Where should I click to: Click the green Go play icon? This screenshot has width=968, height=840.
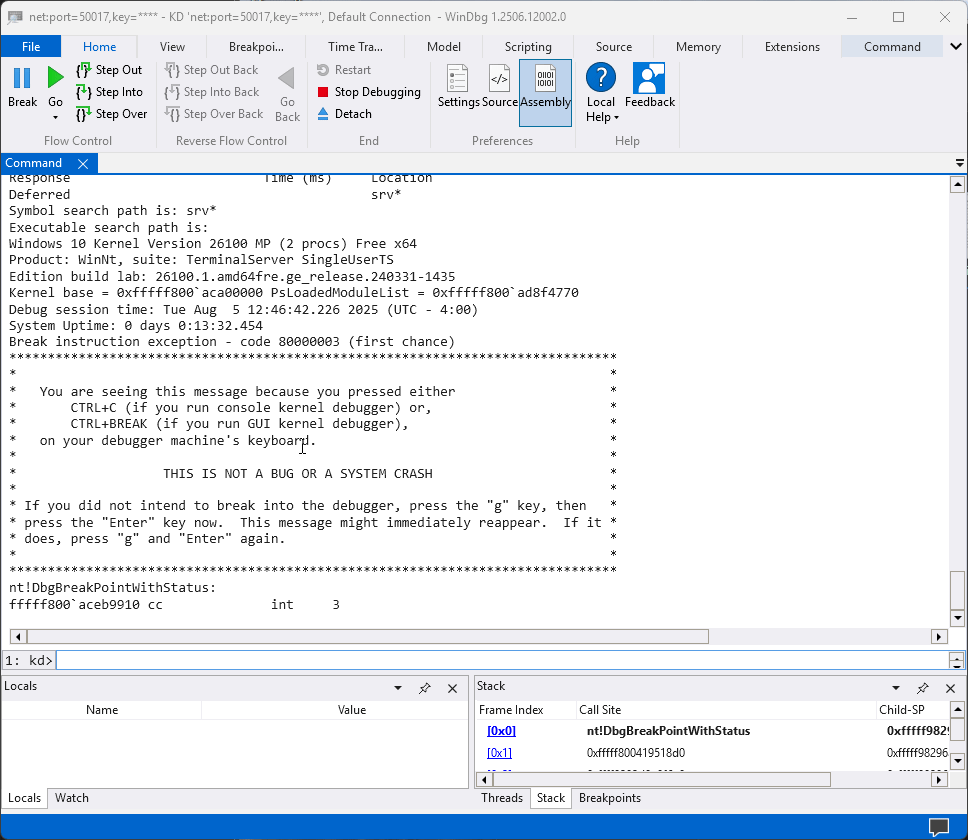click(55, 78)
